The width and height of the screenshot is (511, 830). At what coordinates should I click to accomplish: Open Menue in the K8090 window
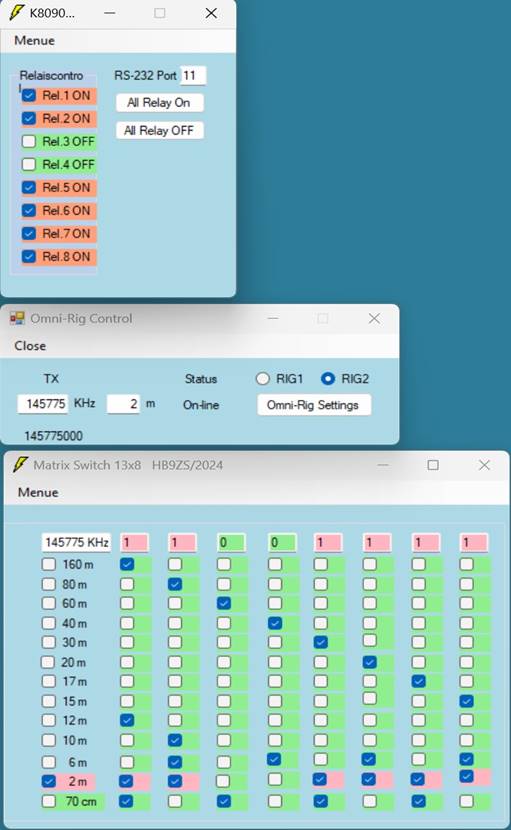(34, 40)
